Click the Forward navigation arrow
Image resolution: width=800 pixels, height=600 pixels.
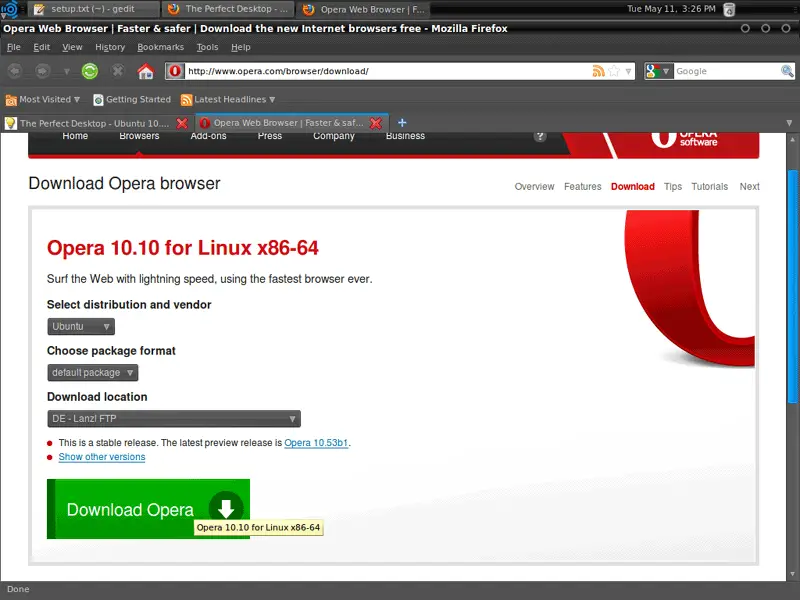(x=42, y=71)
